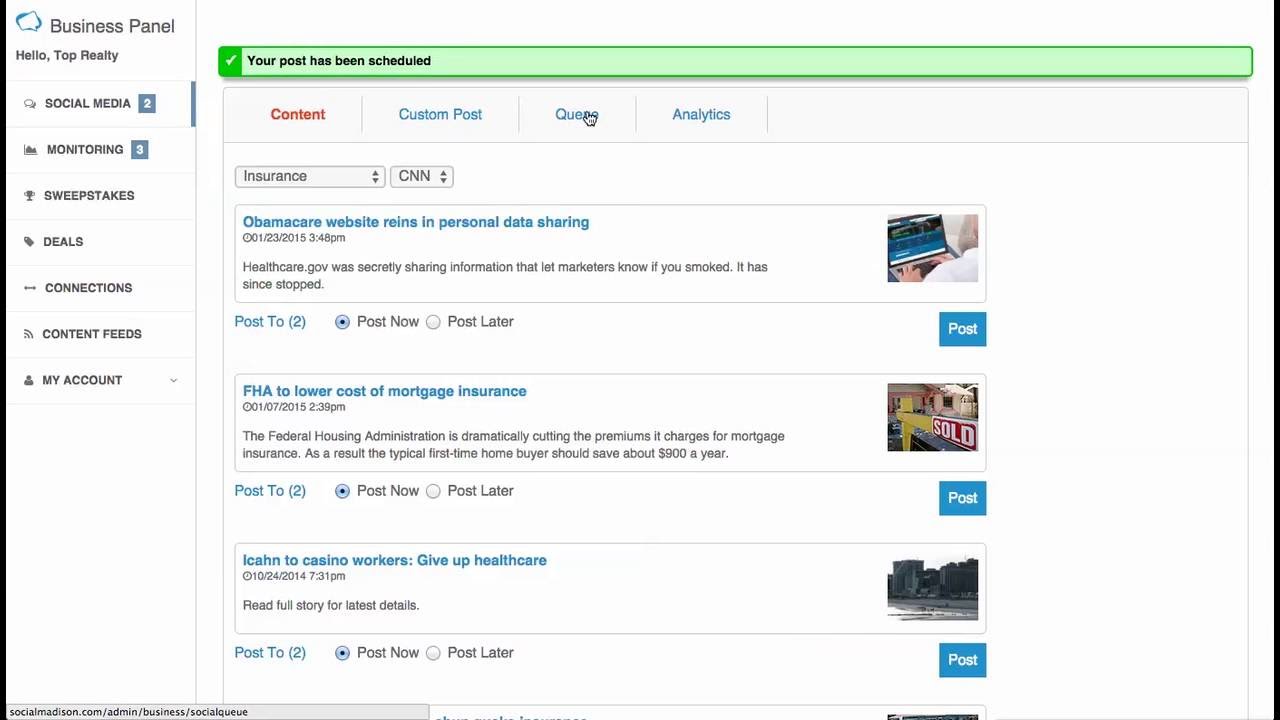Click the Connections arrows icon

(30, 288)
